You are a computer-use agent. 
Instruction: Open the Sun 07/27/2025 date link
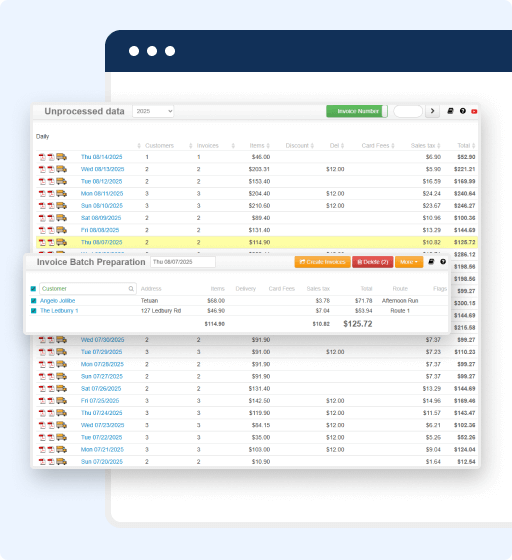coord(102,376)
